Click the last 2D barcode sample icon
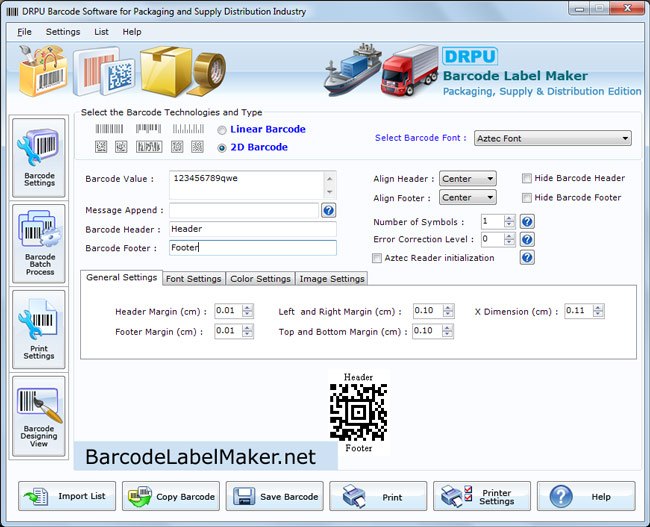The height and width of the screenshot is (527, 650). coord(197,146)
